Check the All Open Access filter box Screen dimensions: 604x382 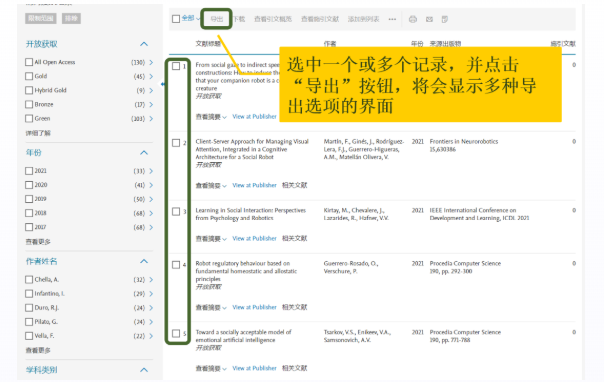click(29, 62)
